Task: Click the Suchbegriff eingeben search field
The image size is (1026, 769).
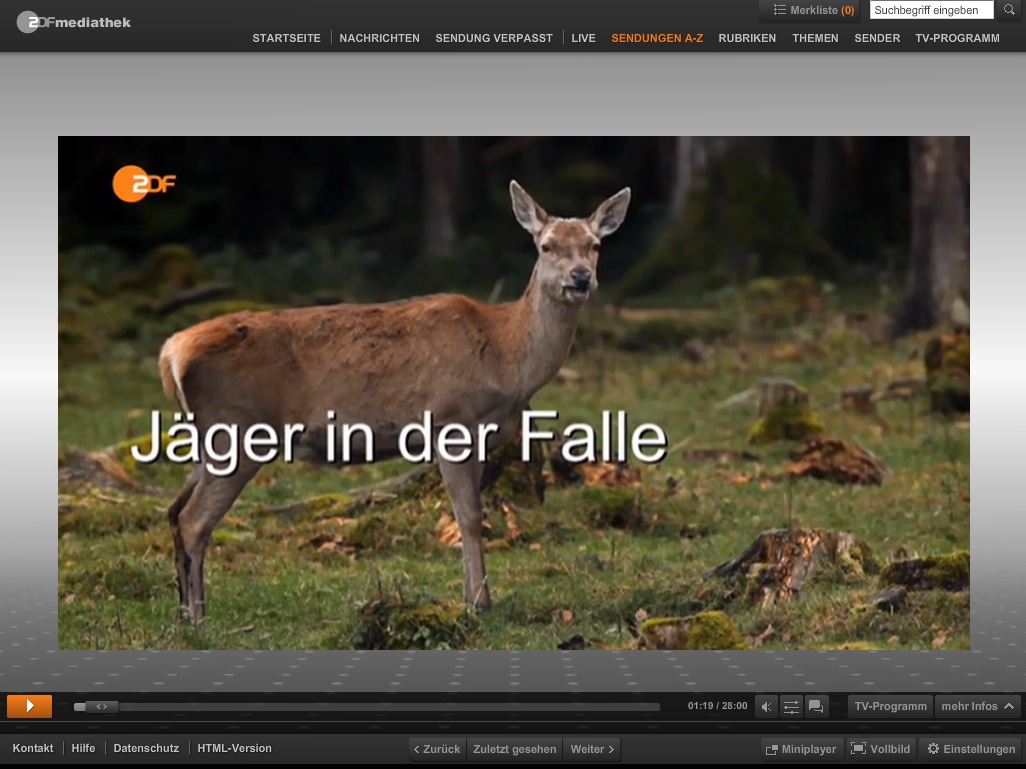Action: pos(930,10)
